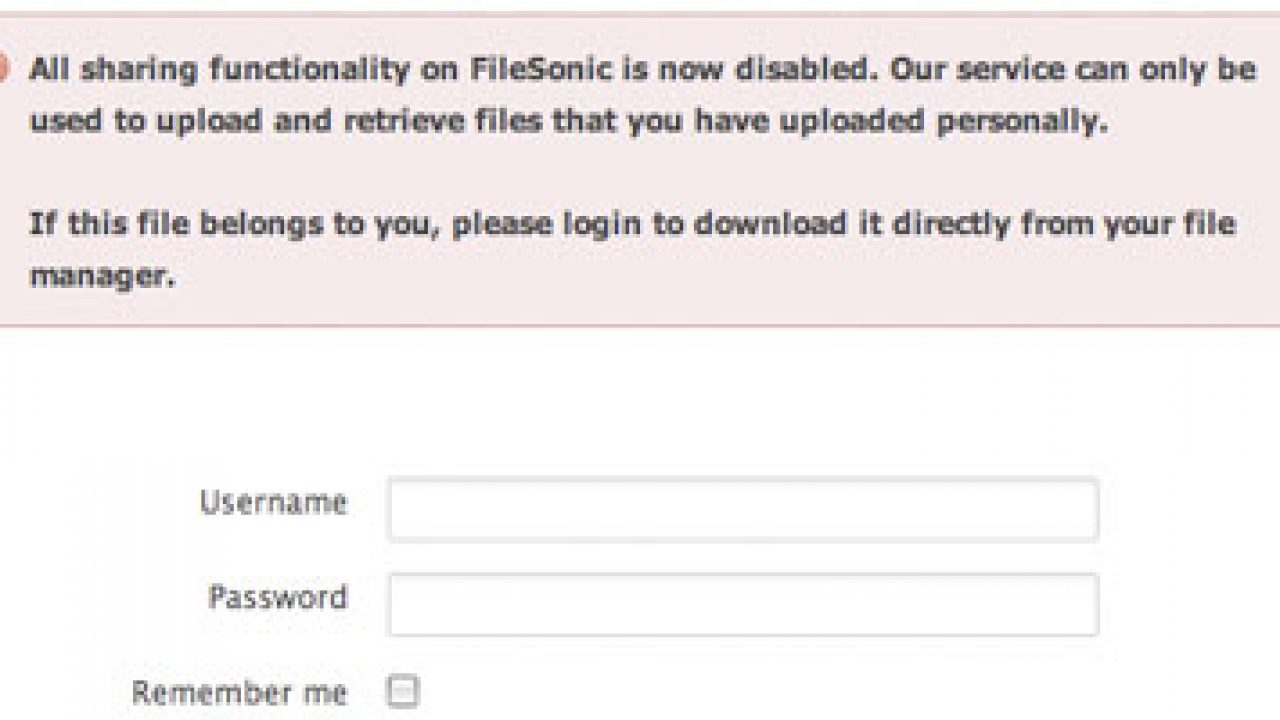
Task: Click the Password label
Action: [278, 597]
